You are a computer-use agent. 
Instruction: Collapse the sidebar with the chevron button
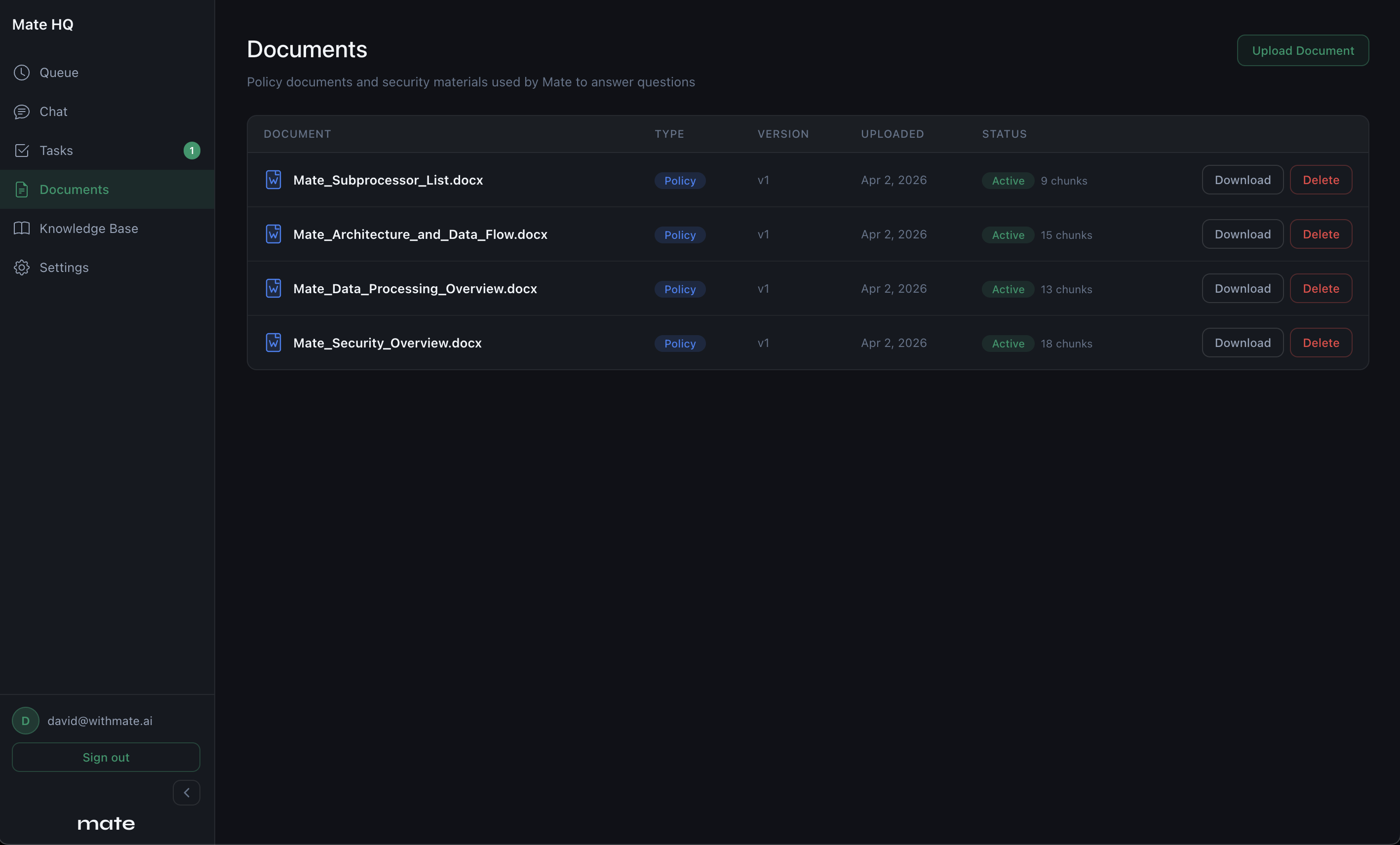187,793
